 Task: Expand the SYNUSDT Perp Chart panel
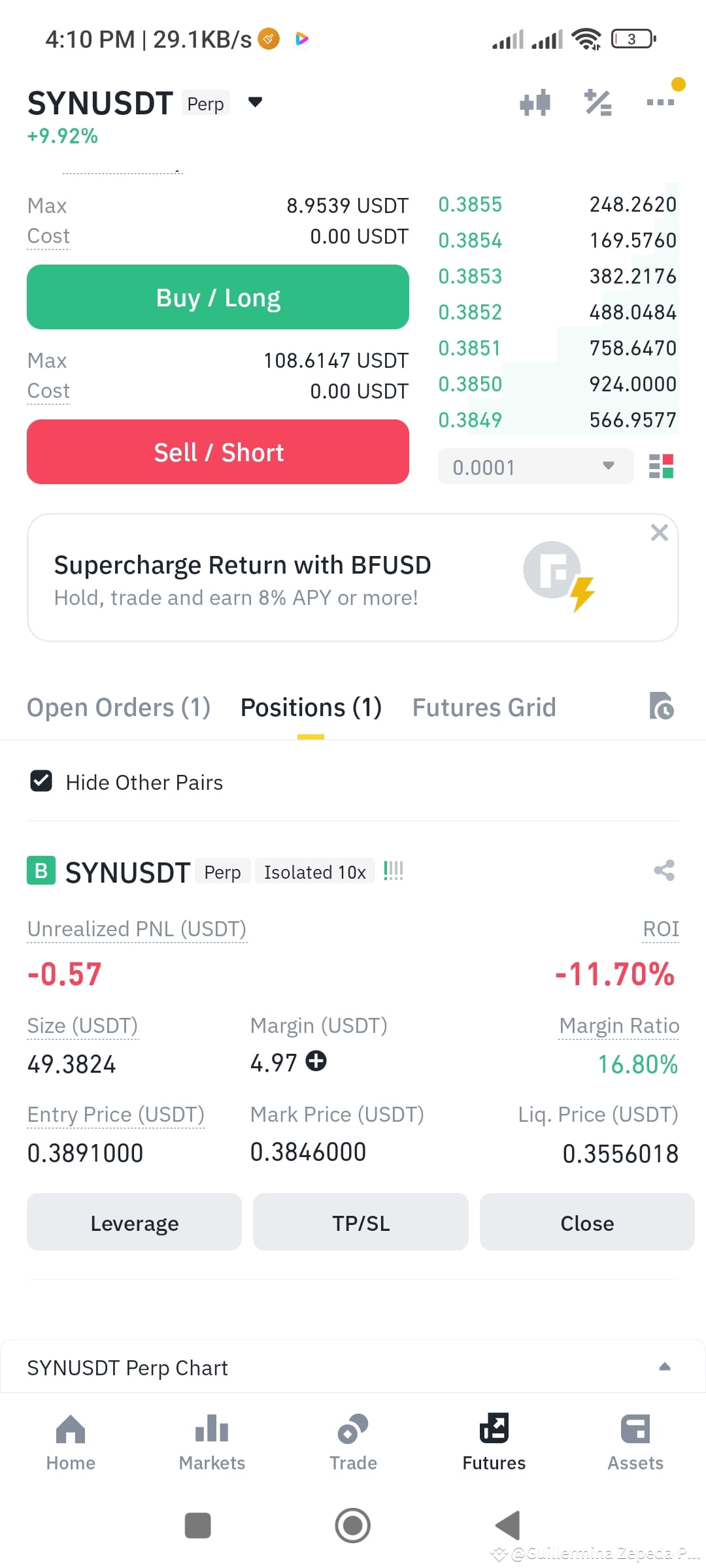click(665, 1367)
